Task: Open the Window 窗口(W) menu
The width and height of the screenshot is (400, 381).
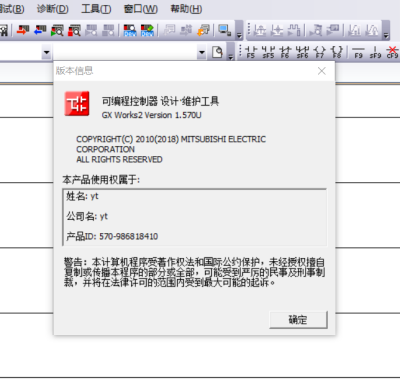Action: tap(141, 9)
